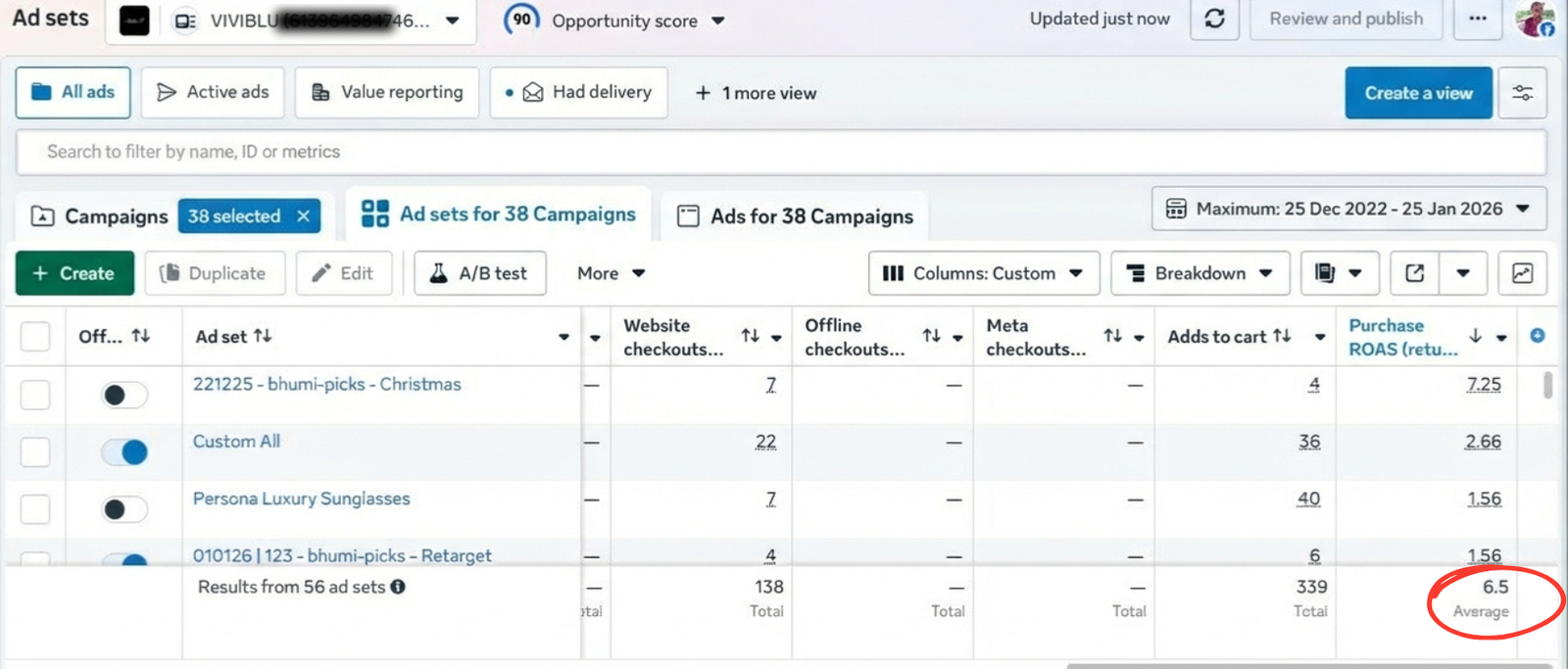Select Ad sets for 38 Campaigns tab

coord(499,215)
